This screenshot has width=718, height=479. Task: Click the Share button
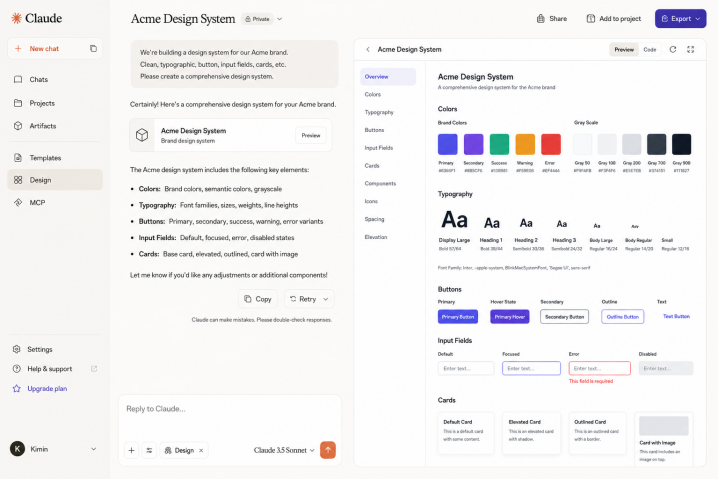[x=552, y=19]
